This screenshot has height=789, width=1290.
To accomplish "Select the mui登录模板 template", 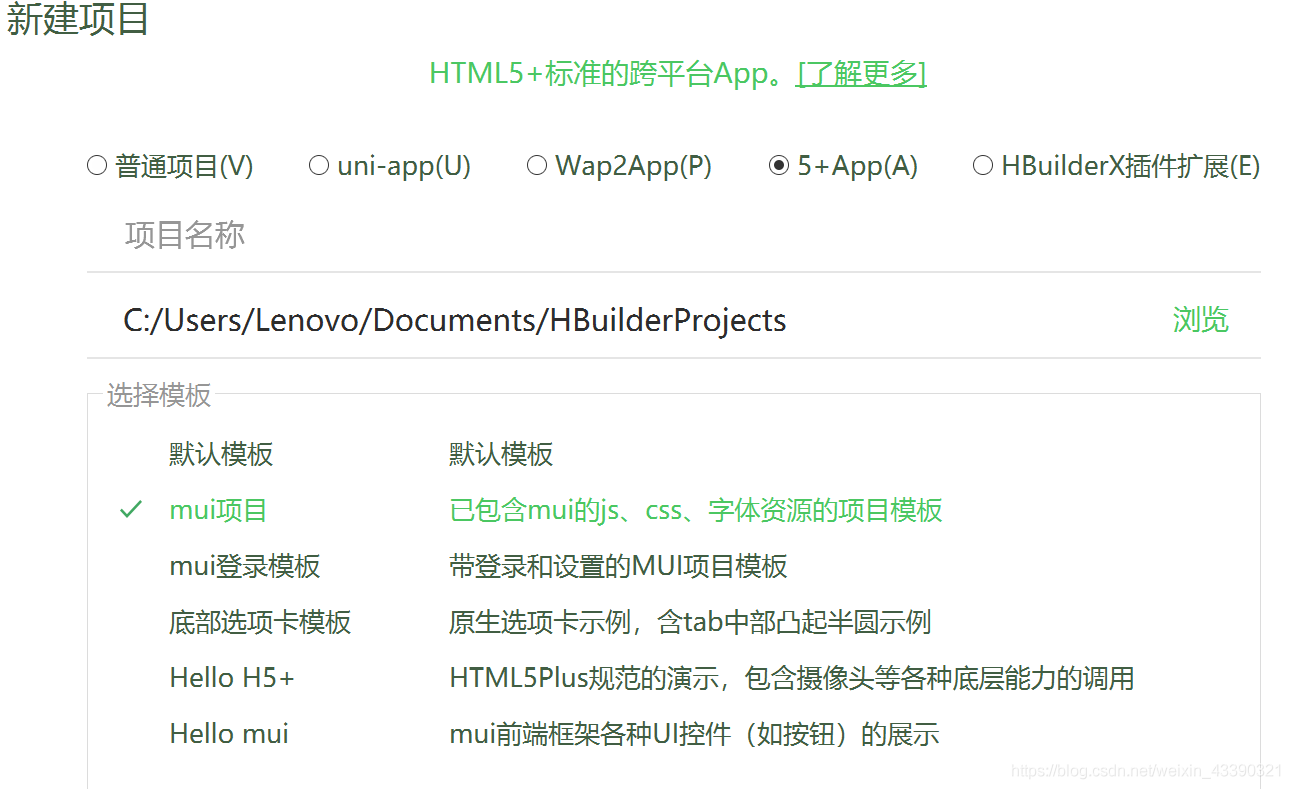I will click(673, 566).
